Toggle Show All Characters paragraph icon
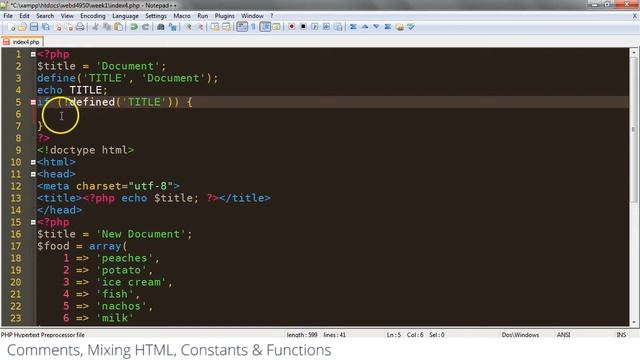 pyautogui.click(x=253, y=27)
